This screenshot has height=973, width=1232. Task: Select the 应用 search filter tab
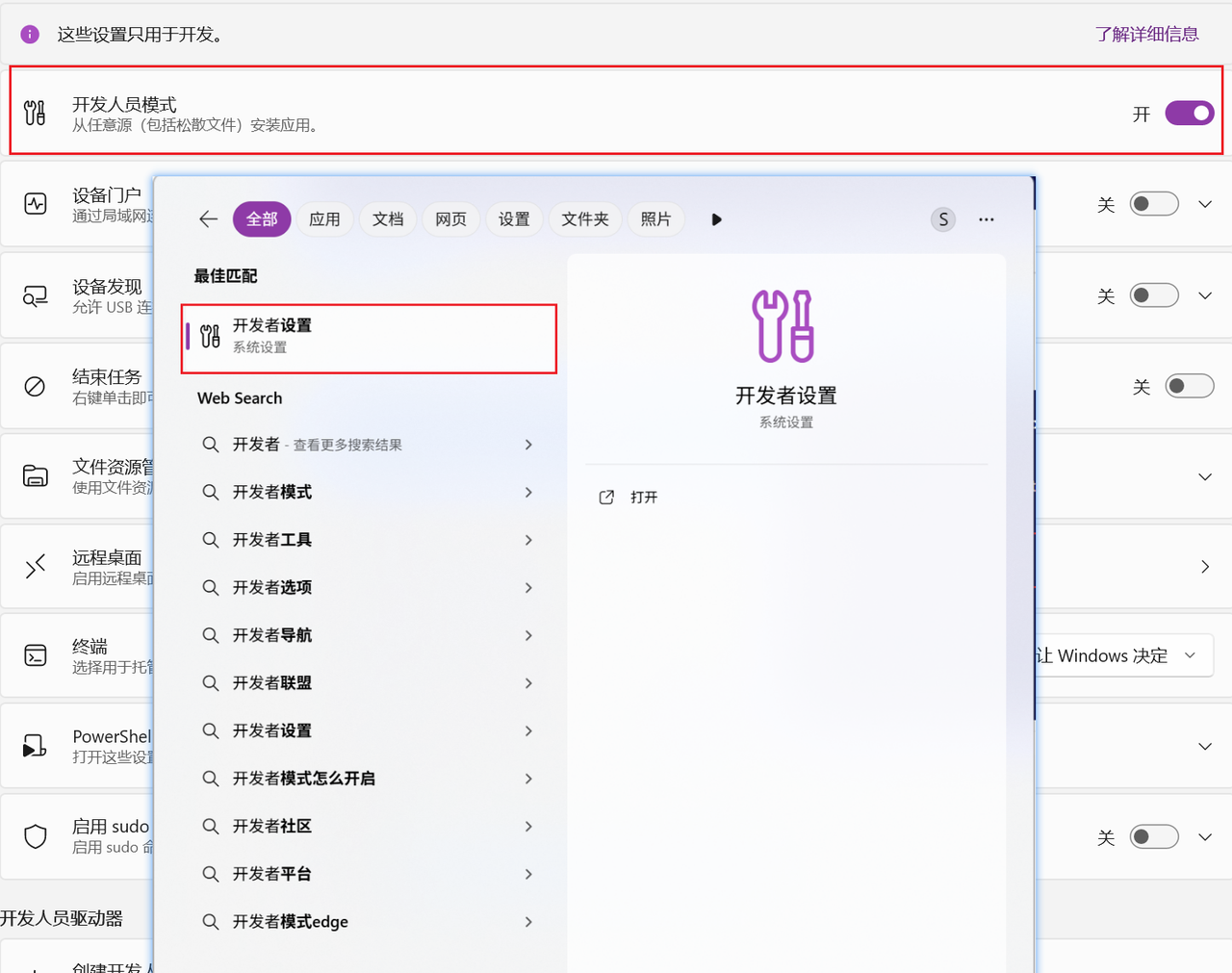[324, 219]
